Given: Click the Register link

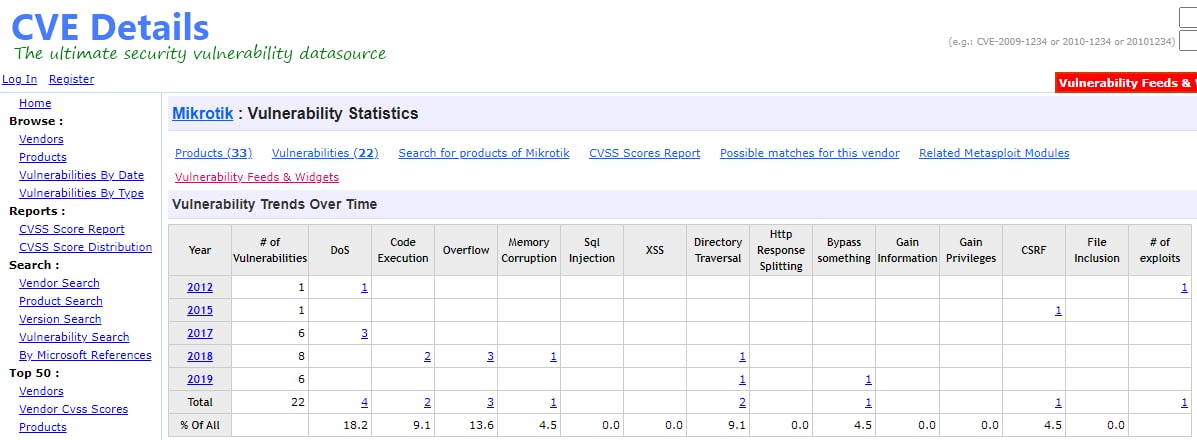Looking at the screenshot, I should 72,79.
